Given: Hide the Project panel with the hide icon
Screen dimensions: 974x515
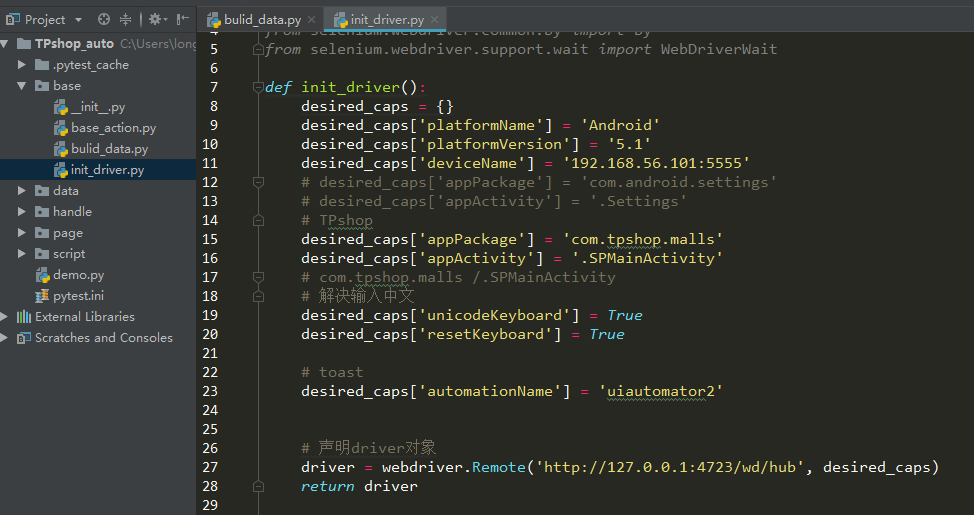Looking at the screenshot, I should coord(182,19).
